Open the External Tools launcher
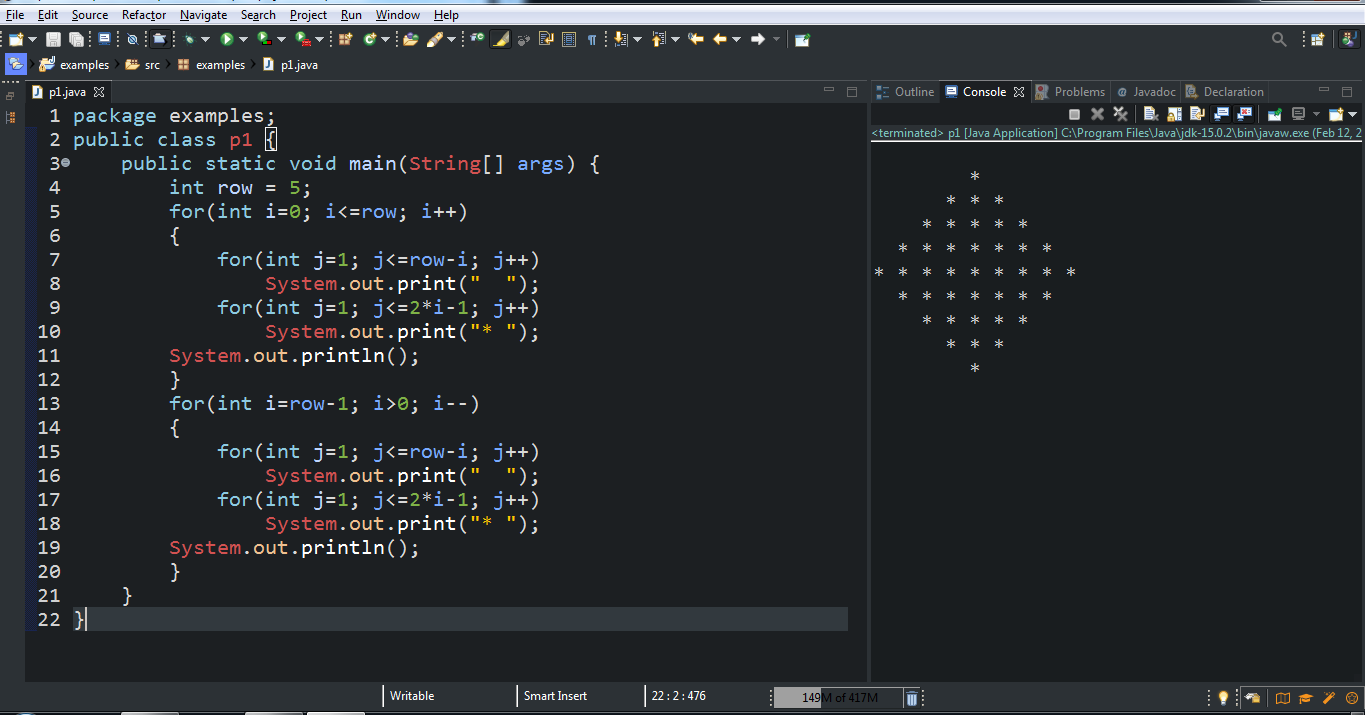1365x715 pixels. coord(300,39)
